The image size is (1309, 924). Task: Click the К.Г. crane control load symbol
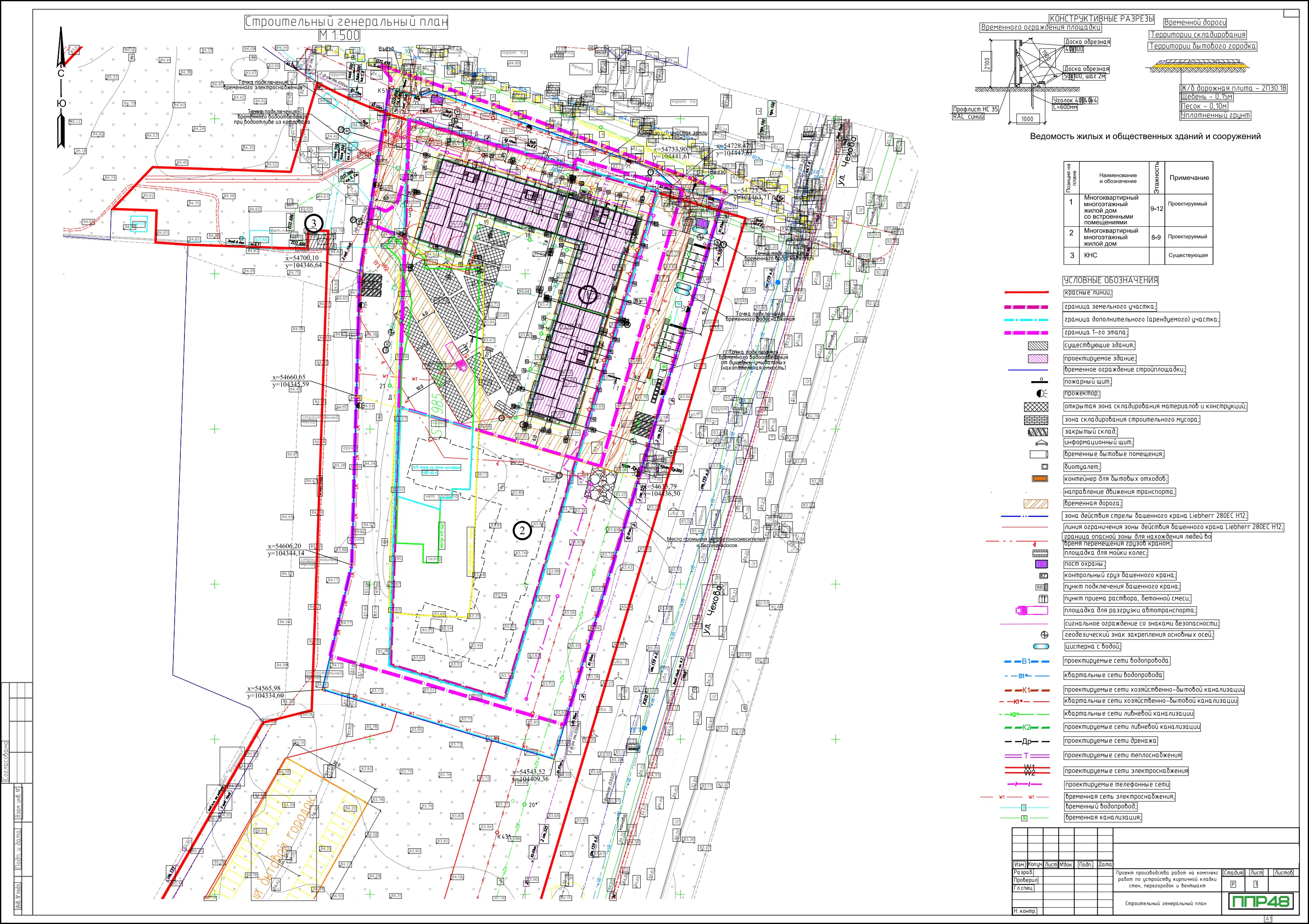click(1043, 576)
